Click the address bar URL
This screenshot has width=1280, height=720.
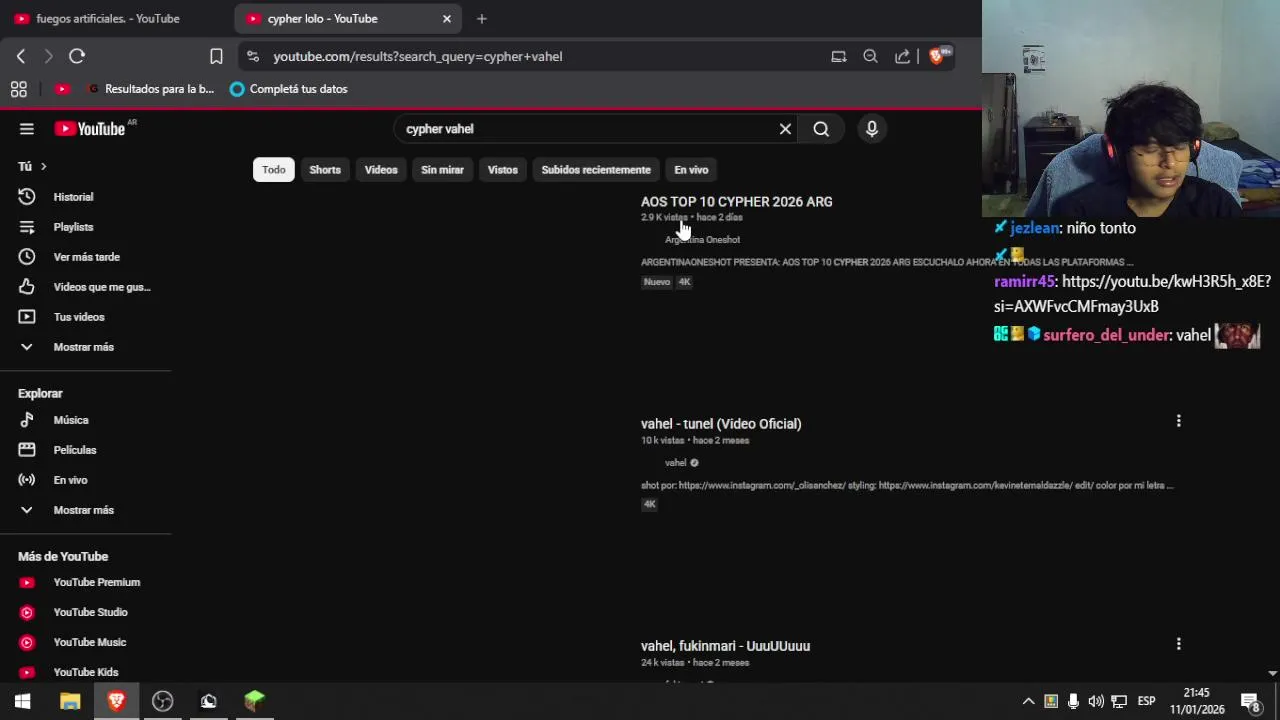click(418, 57)
